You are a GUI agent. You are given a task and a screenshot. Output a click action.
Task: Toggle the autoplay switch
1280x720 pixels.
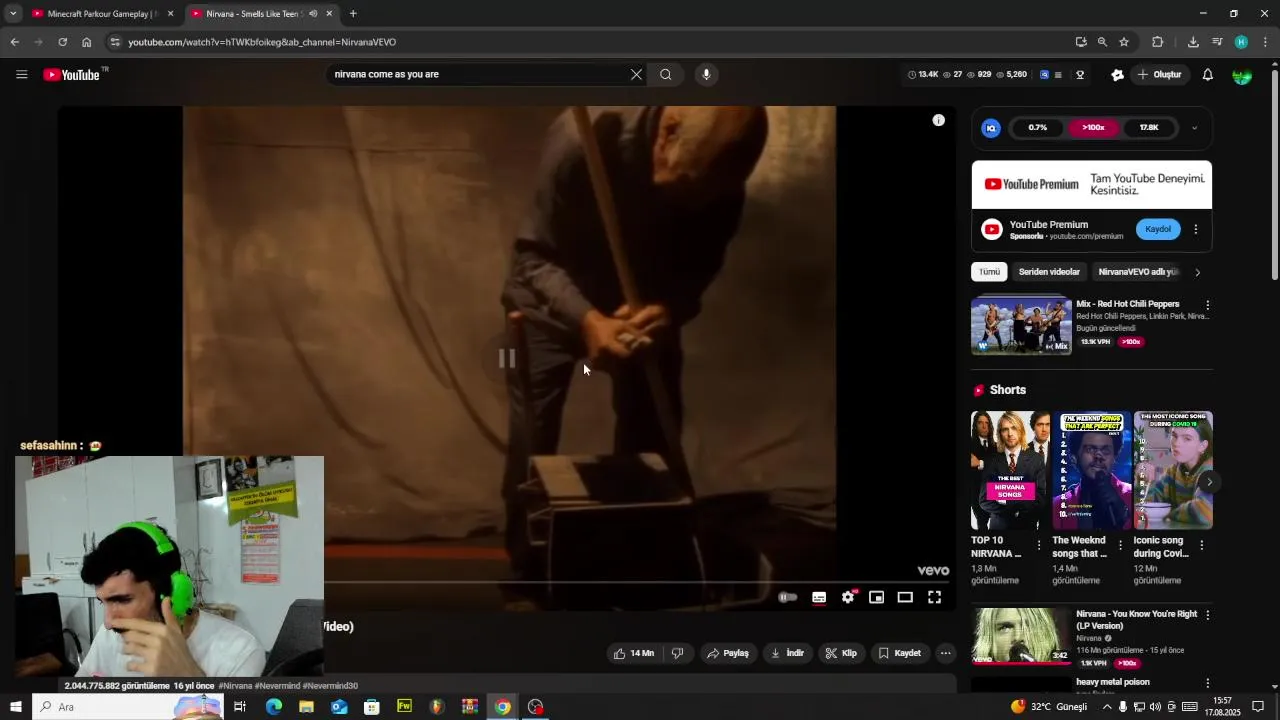tap(788, 597)
